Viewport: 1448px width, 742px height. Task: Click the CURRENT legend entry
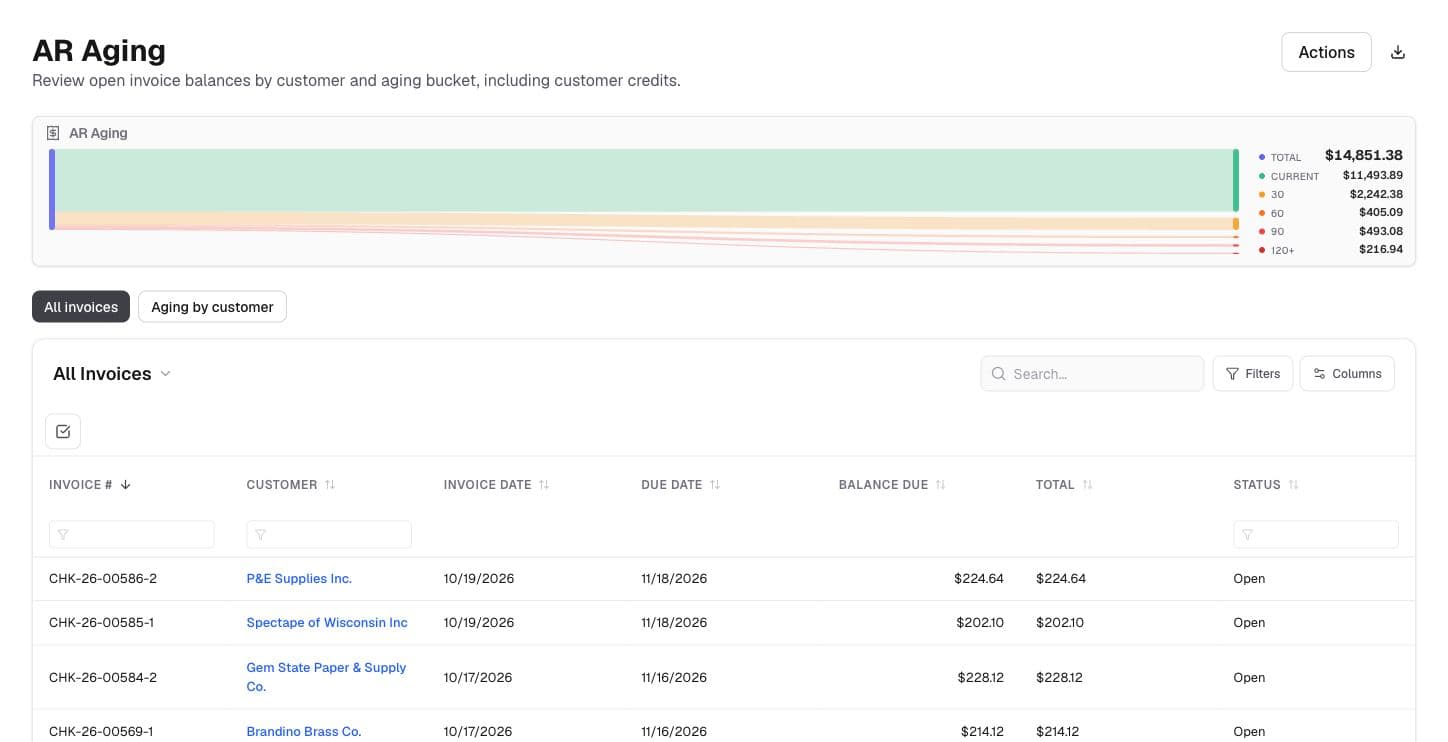(x=1330, y=176)
